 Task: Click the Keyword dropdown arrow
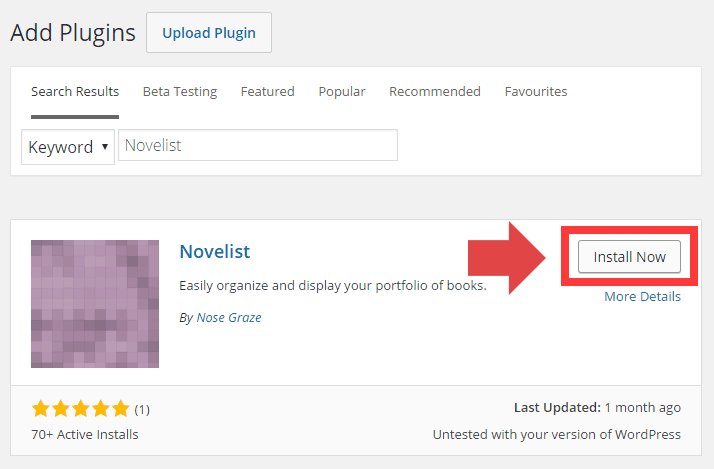pyautogui.click(x=104, y=147)
